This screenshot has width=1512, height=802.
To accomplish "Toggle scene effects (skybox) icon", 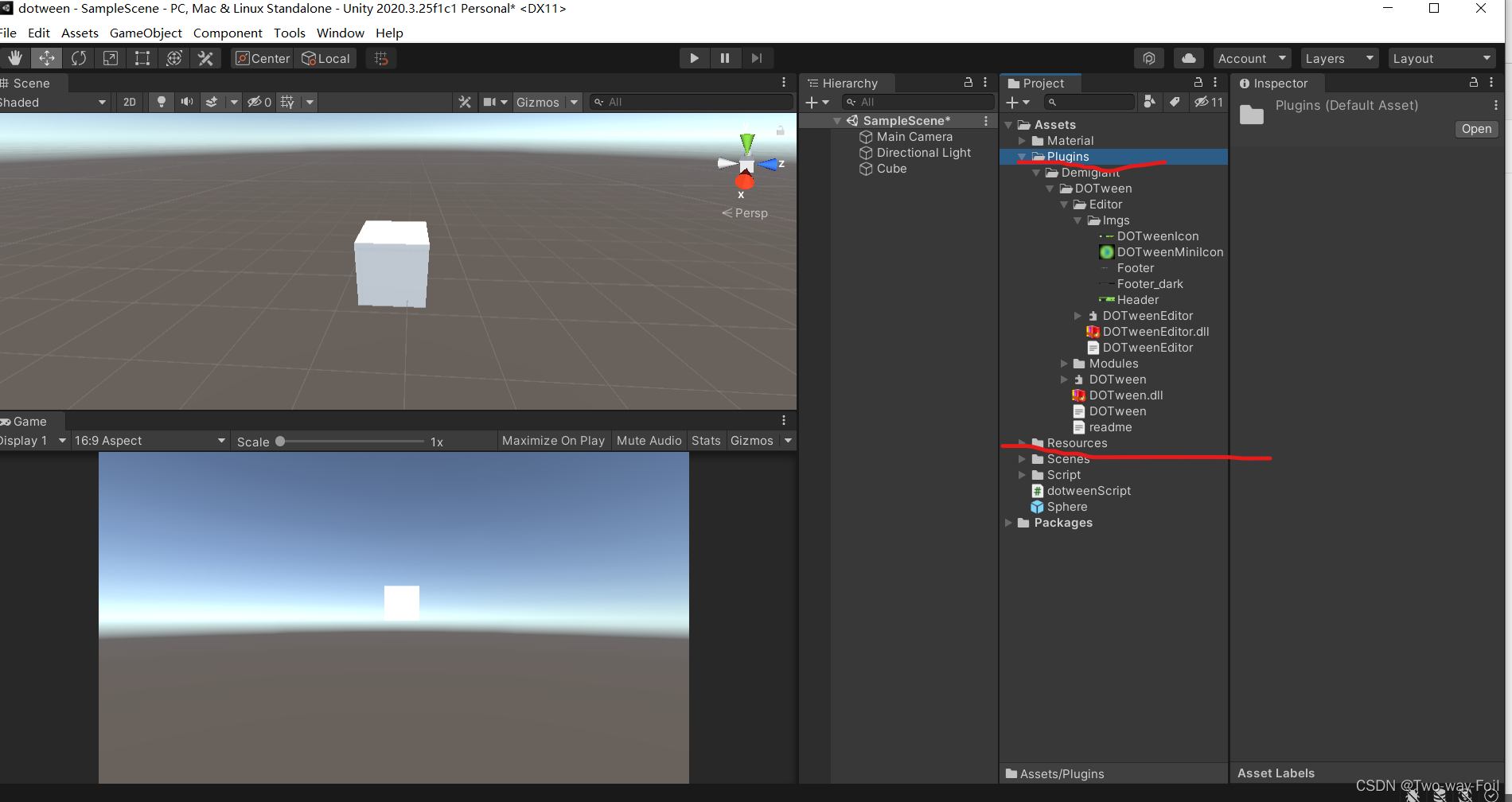I will [x=212, y=102].
